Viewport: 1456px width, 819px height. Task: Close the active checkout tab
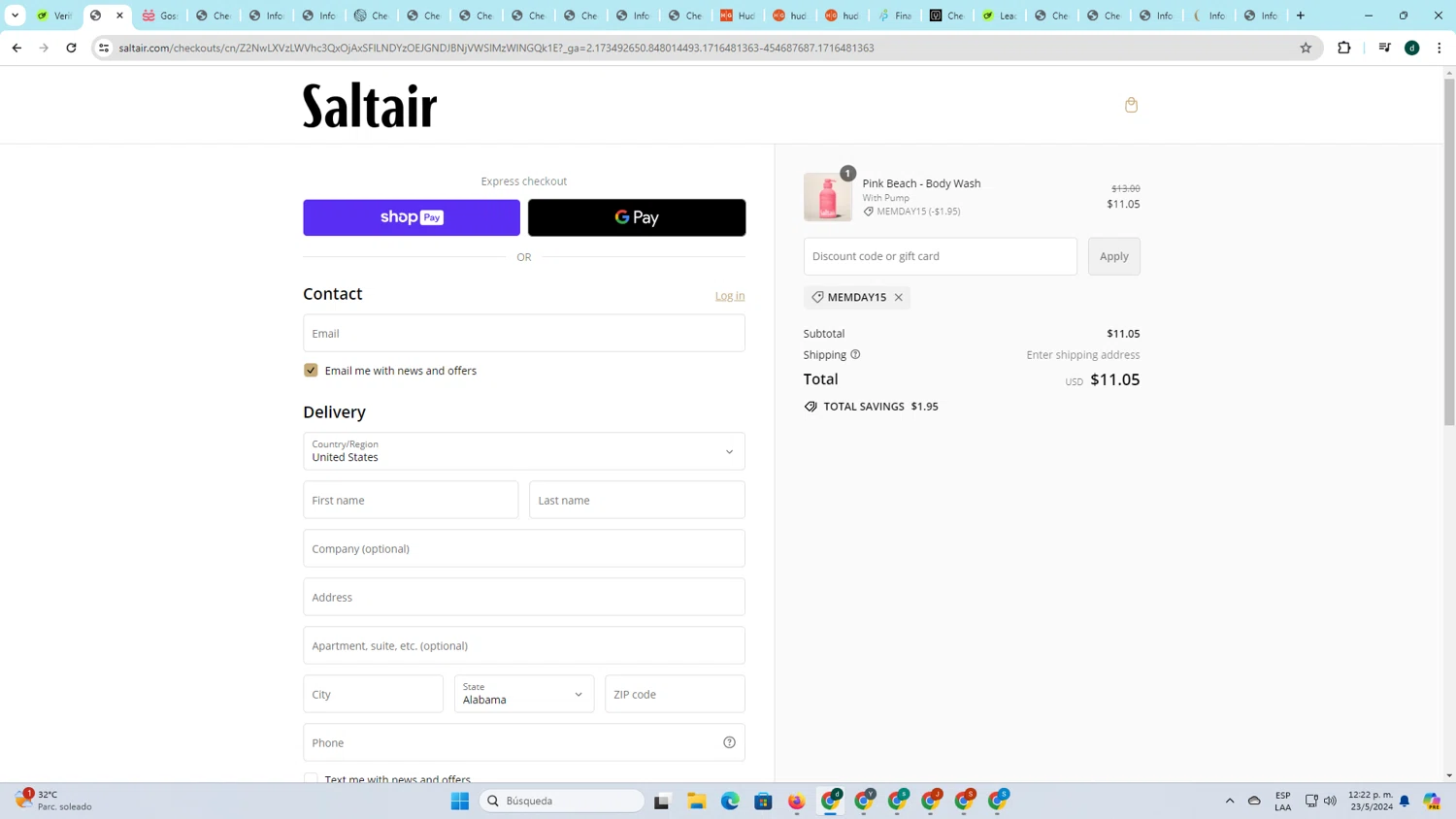119,16
